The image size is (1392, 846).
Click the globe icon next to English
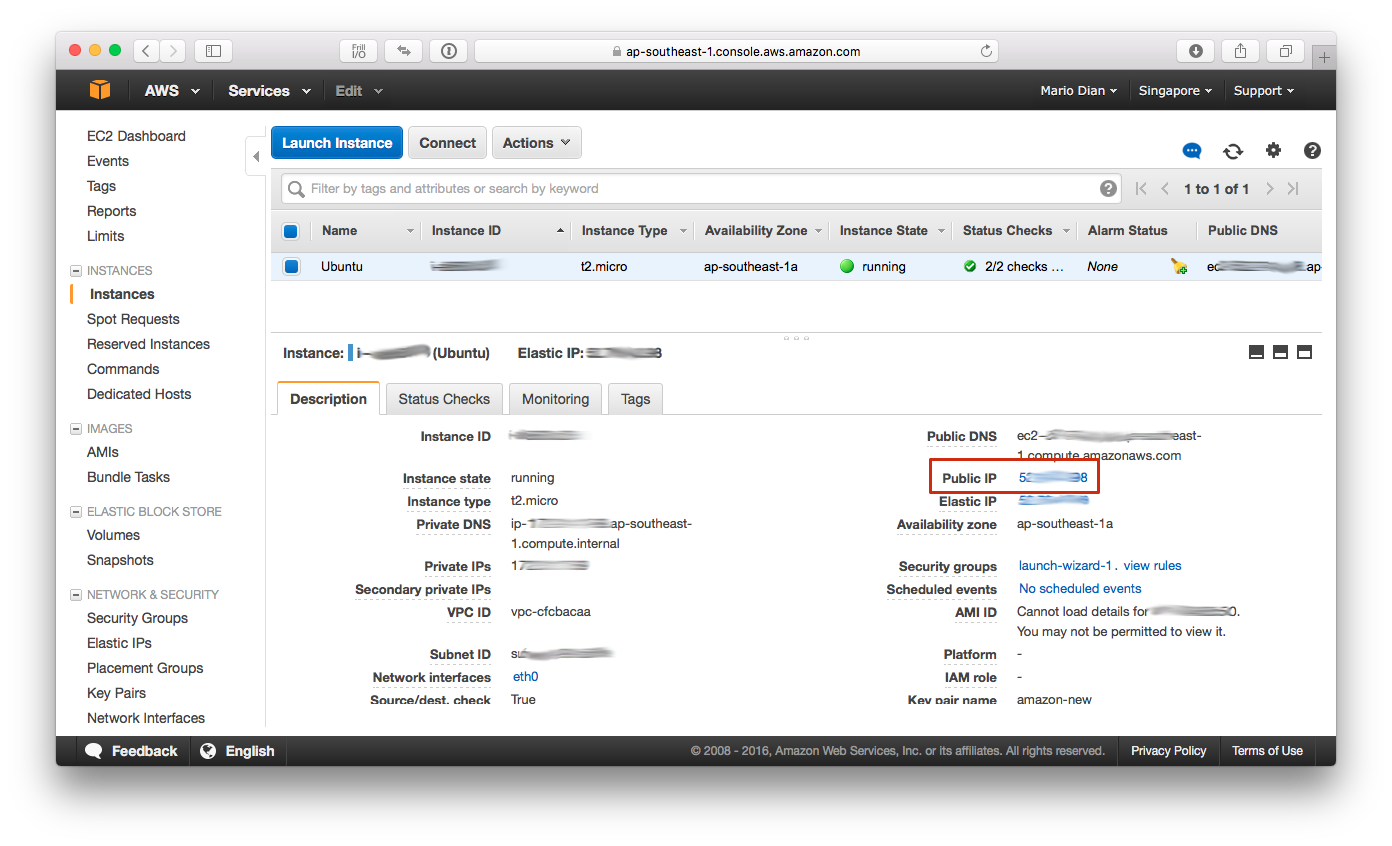point(208,751)
